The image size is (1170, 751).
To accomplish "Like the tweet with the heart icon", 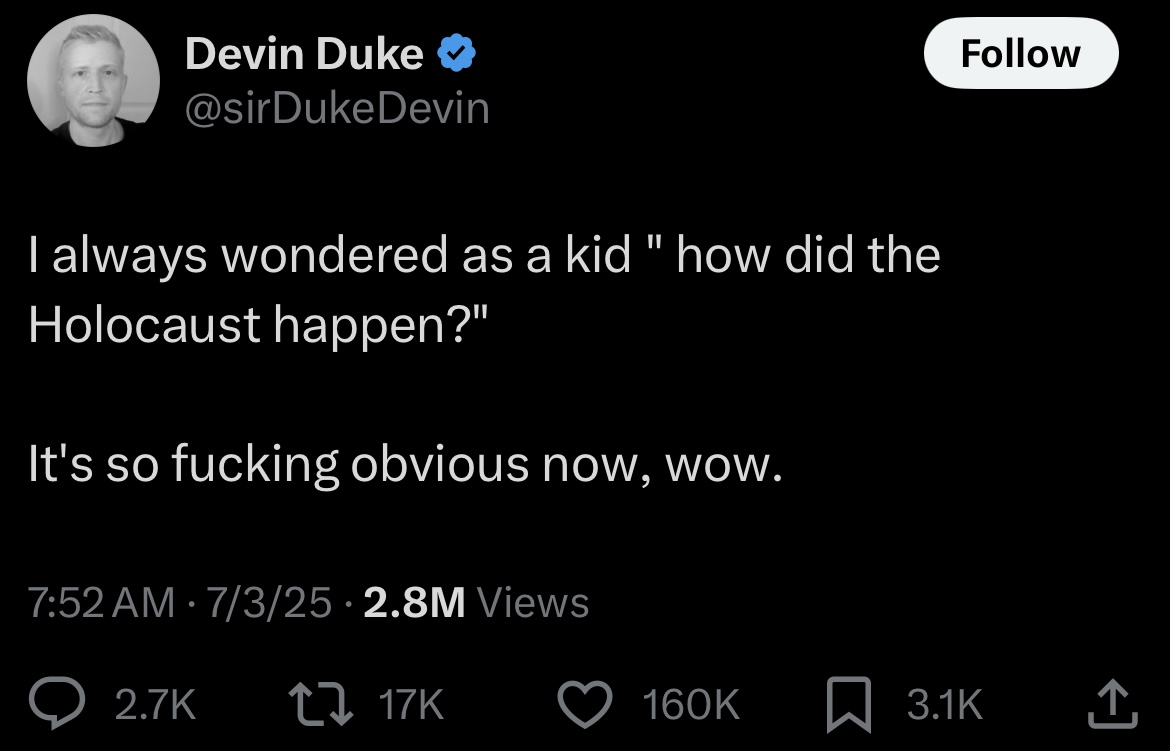I will pos(585,704).
